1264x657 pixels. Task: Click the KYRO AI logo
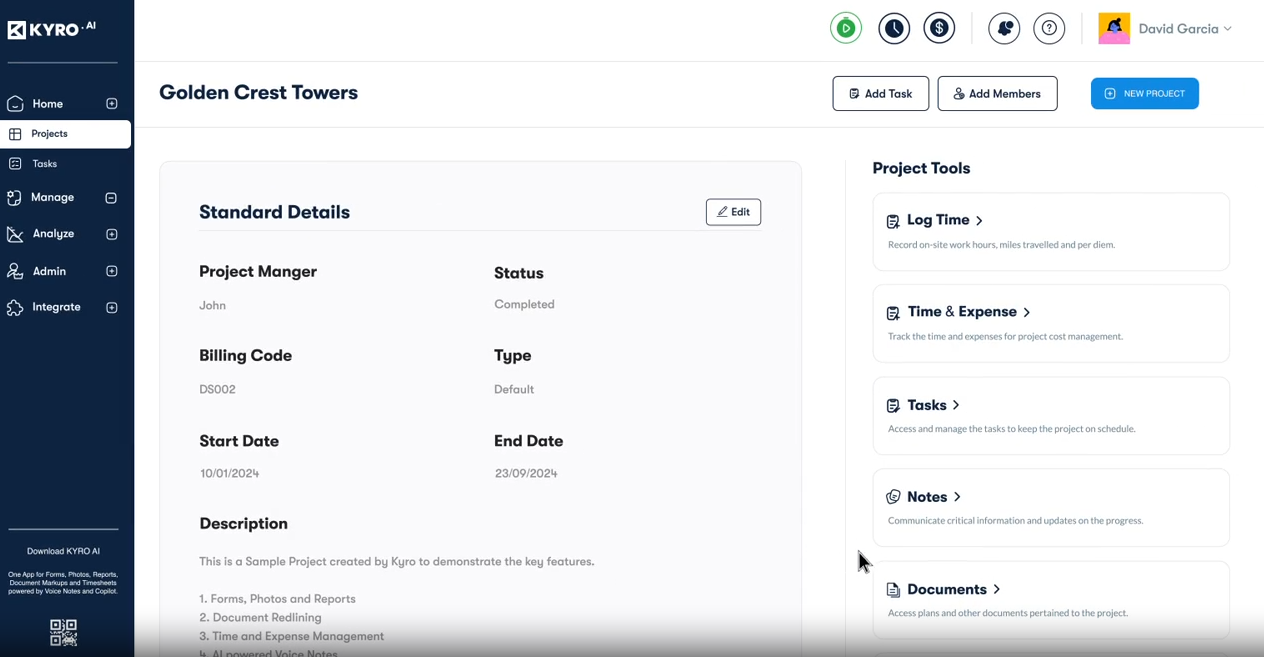point(52,29)
